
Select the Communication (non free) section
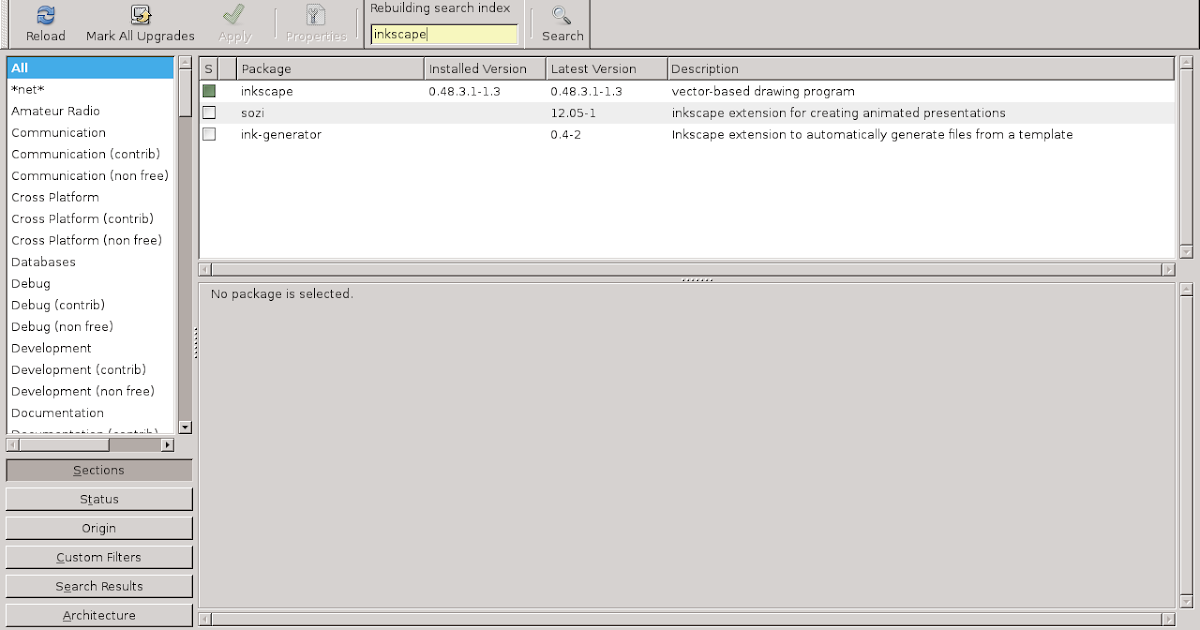coord(90,176)
